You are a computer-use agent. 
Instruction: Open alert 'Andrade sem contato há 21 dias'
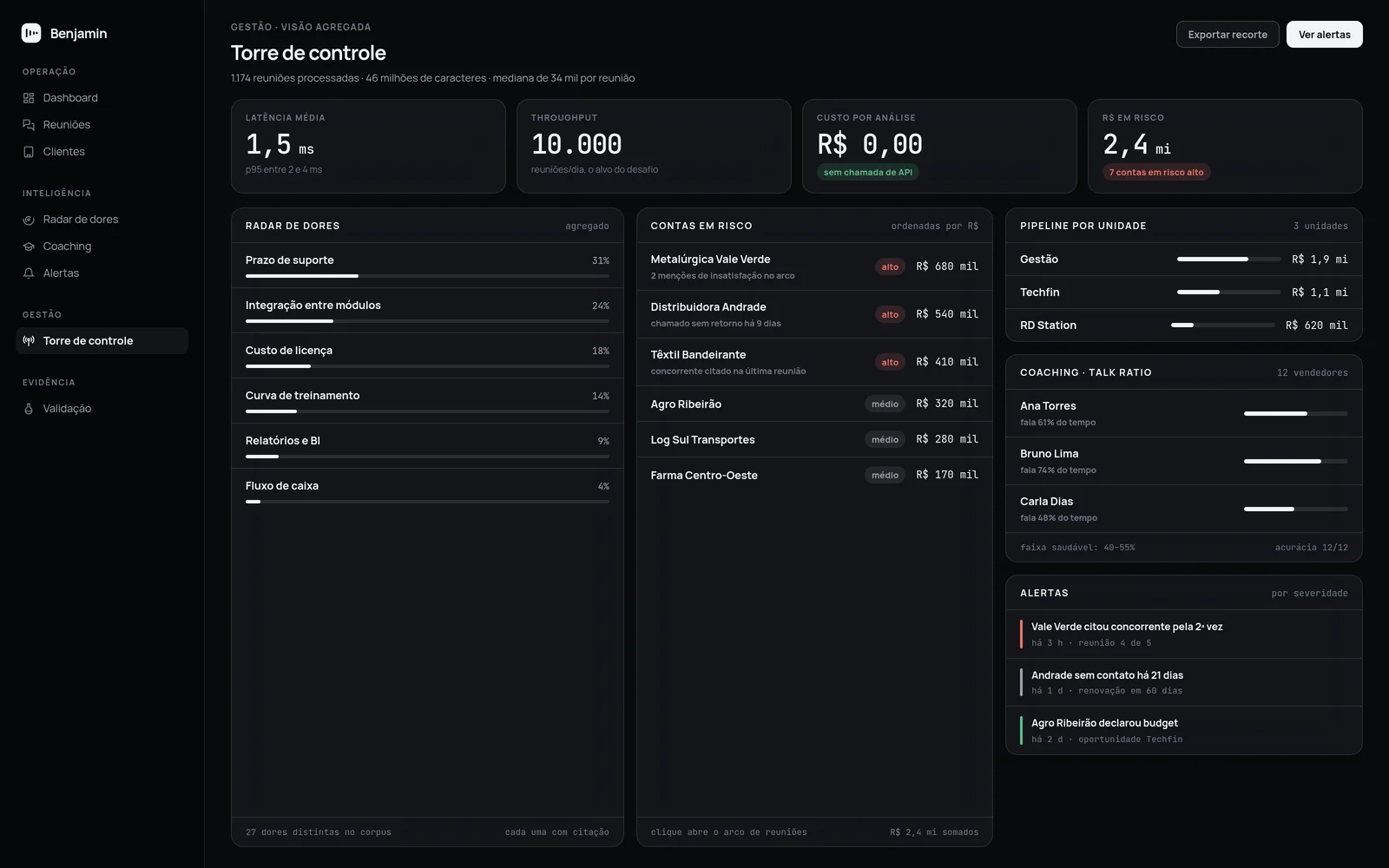1184,682
